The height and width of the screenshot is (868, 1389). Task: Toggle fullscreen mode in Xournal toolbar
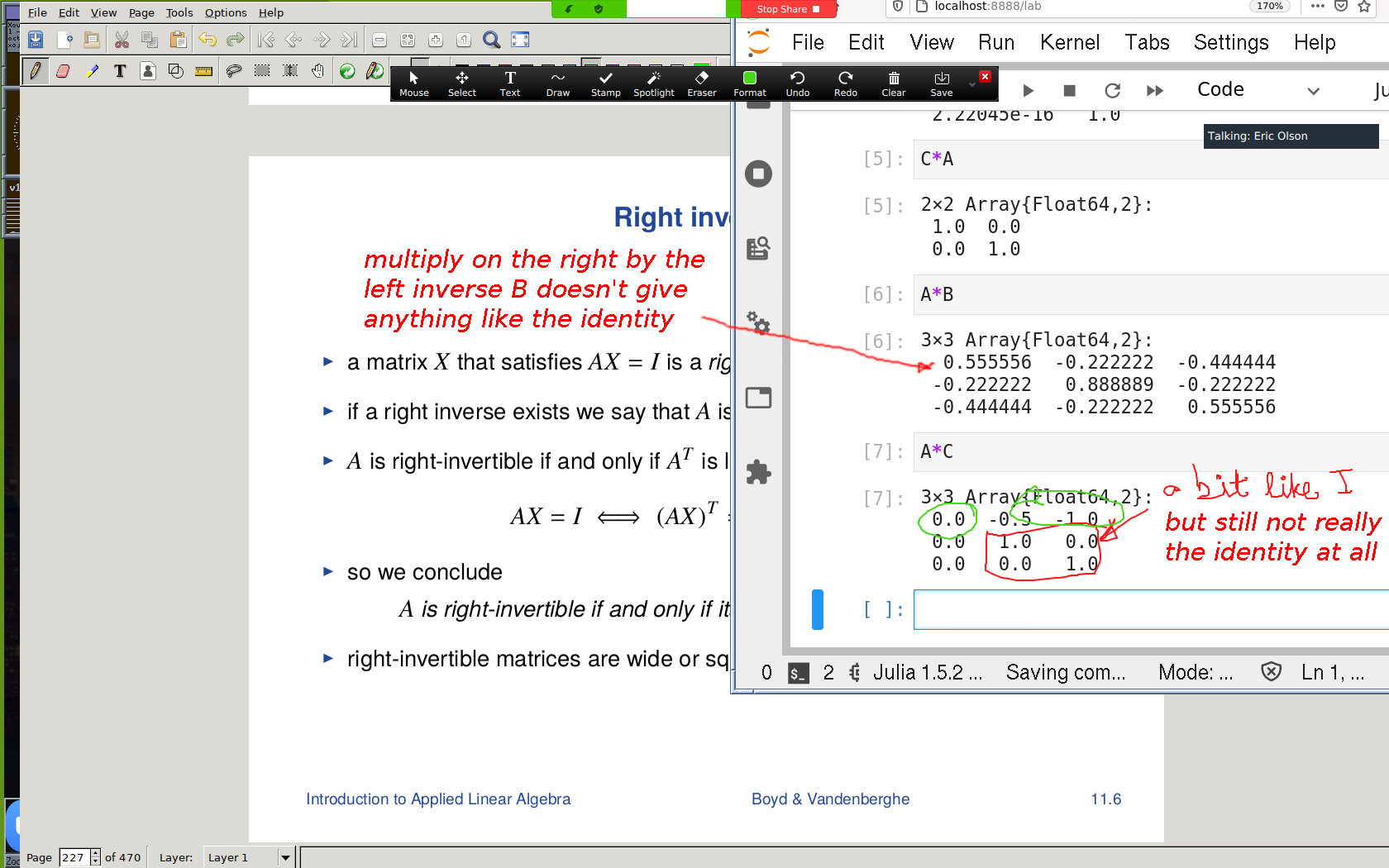point(520,40)
